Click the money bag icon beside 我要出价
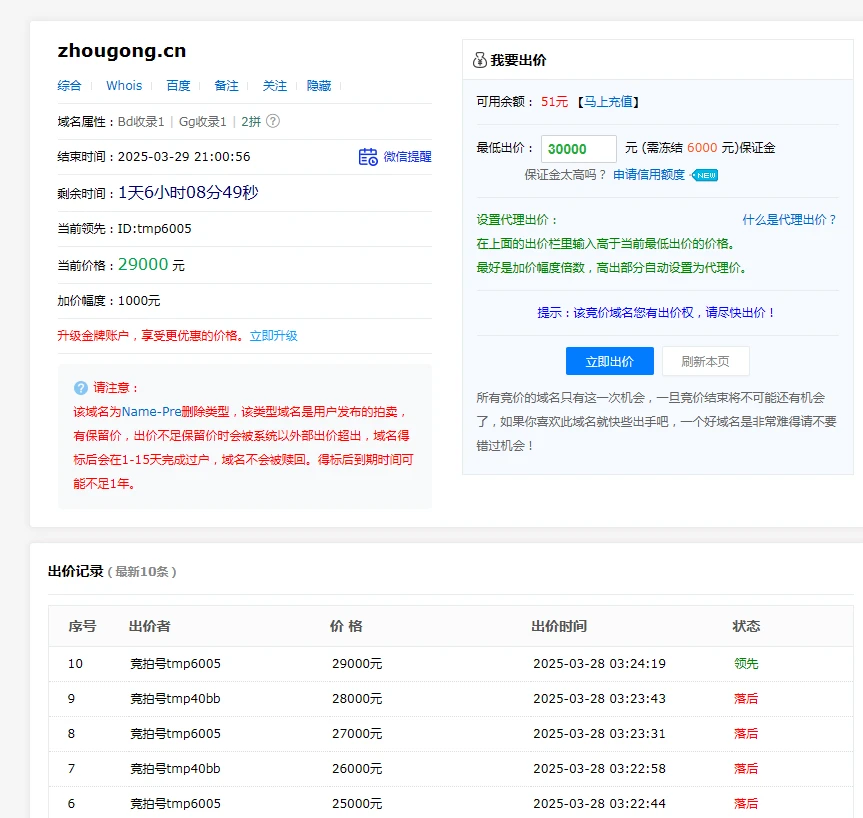Viewport: 863px width, 818px height. point(479,60)
